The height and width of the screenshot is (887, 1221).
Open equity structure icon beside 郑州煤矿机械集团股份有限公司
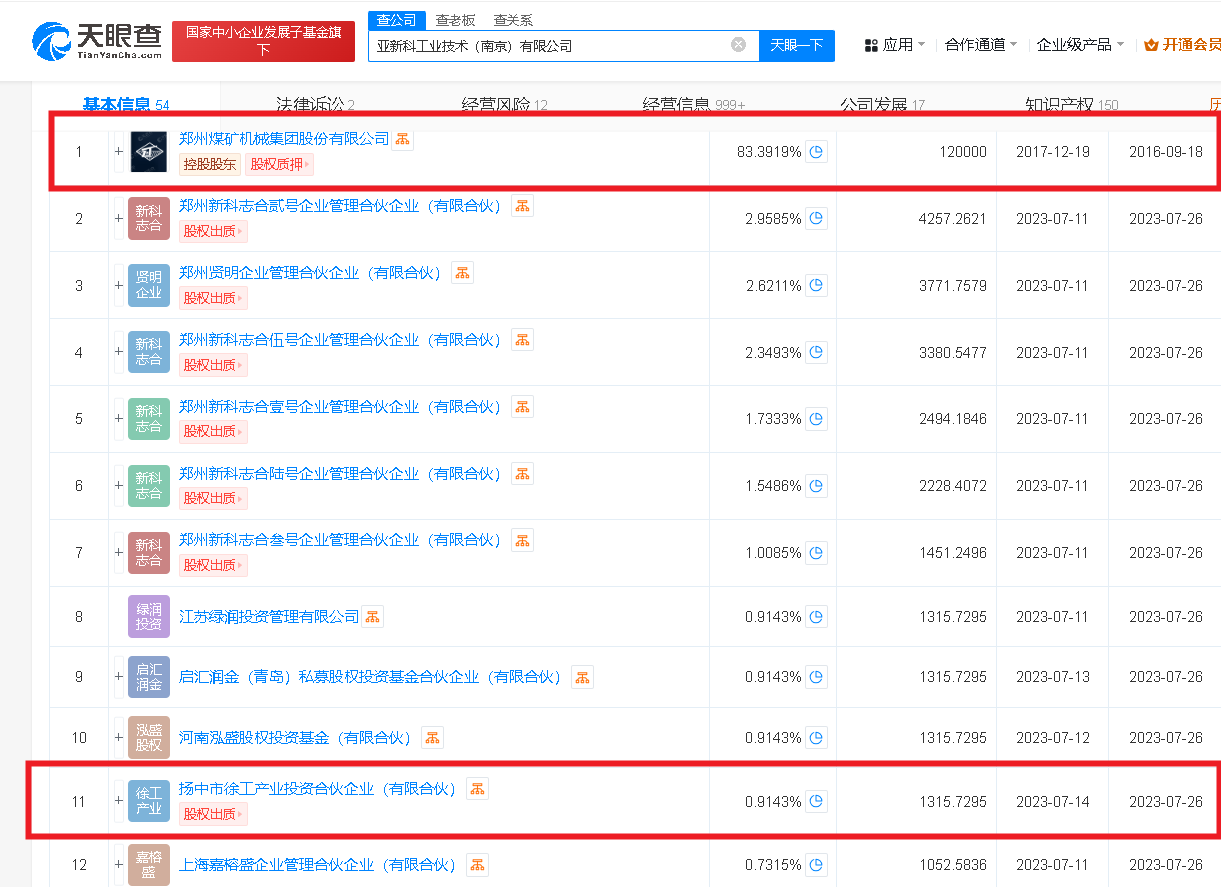[x=402, y=140]
